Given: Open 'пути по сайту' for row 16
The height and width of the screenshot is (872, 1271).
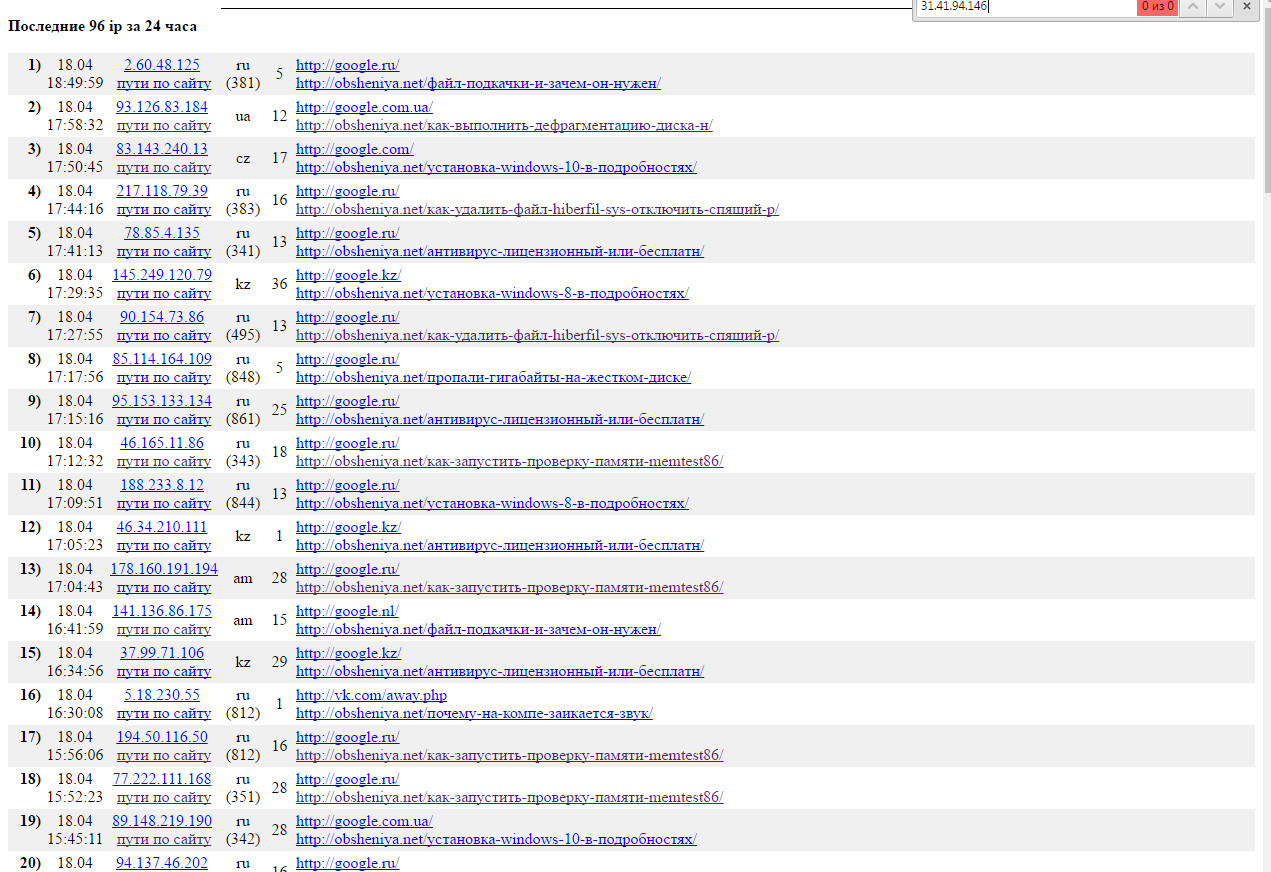Looking at the screenshot, I should 164,713.
